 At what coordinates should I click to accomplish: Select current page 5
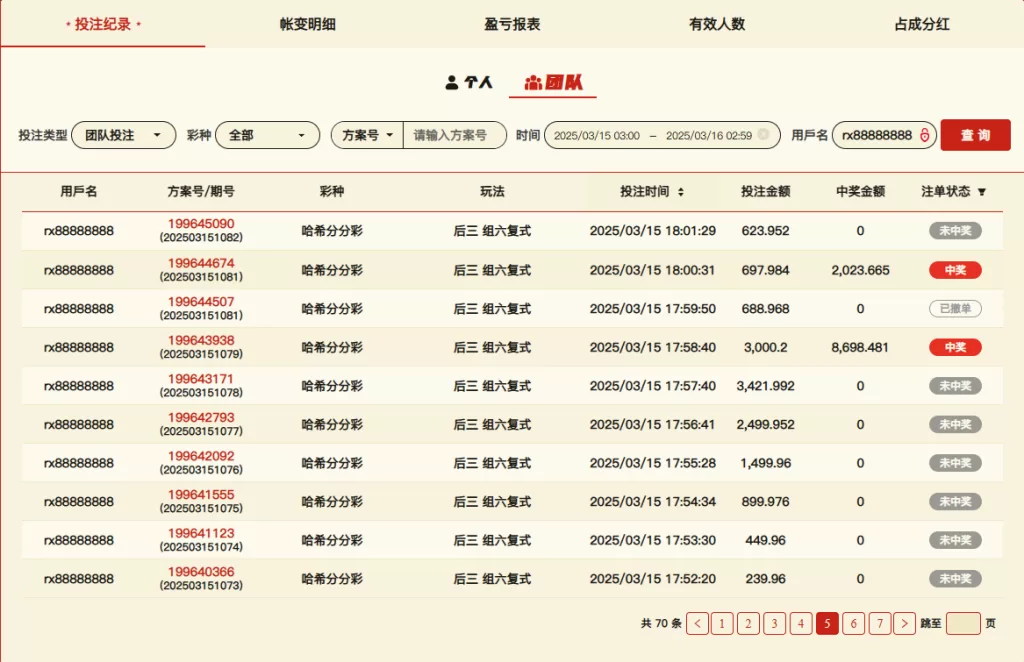pyautogui.click(x=827, y=623)
